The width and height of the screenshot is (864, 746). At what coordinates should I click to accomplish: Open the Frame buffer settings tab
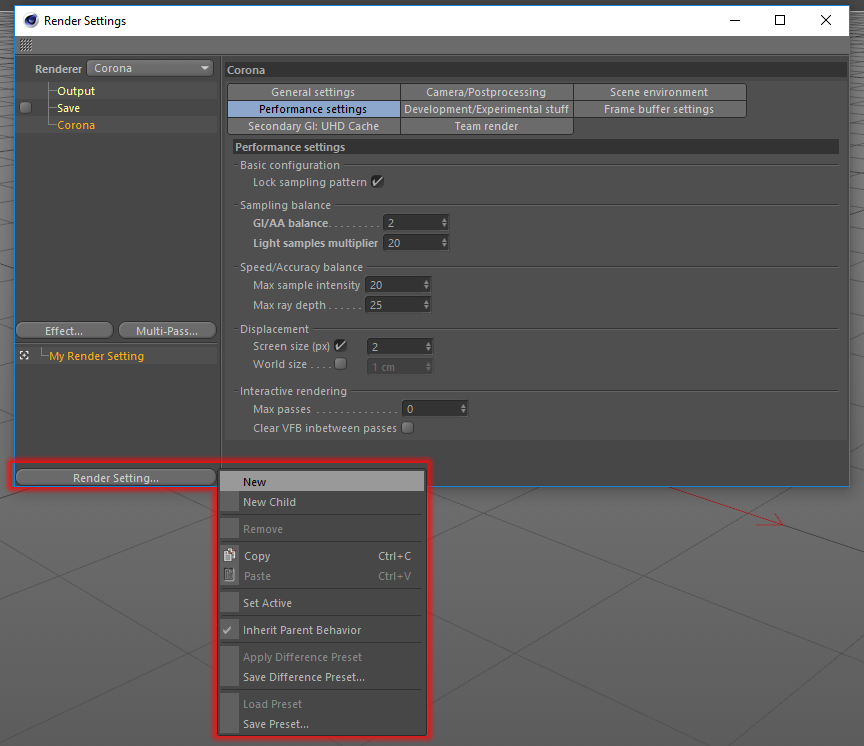pos(660,109)
